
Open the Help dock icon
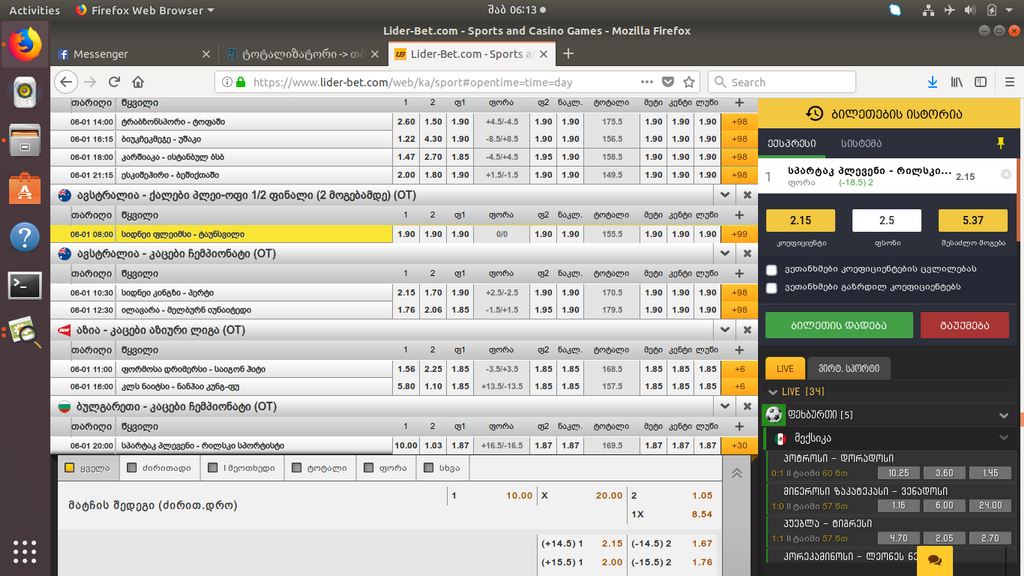tap(25, 237)
